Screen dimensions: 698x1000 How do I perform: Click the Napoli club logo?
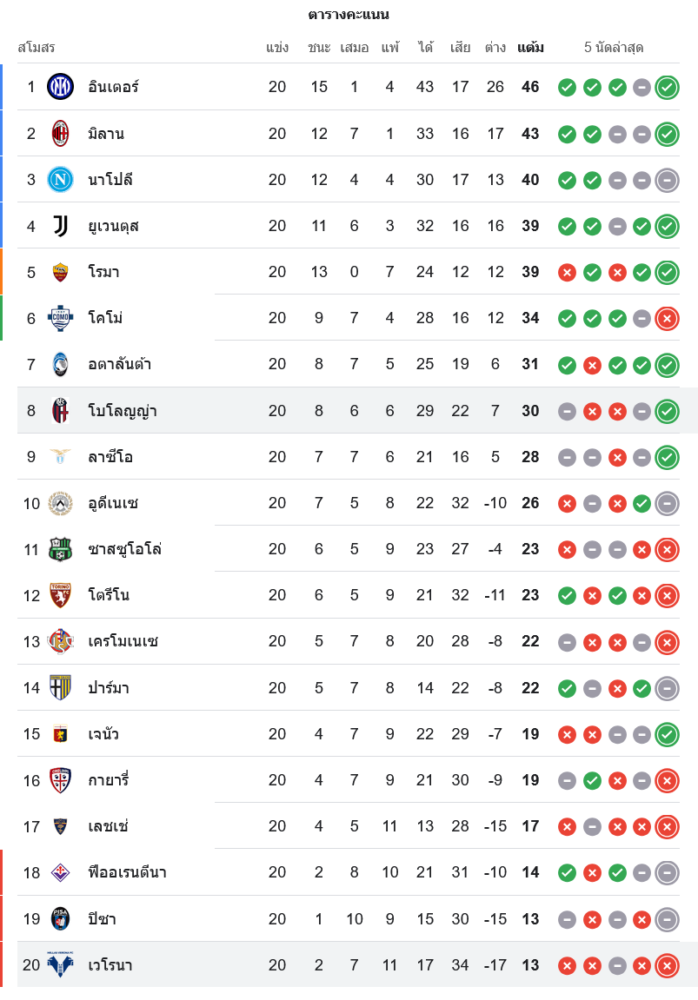click(61, 180)
